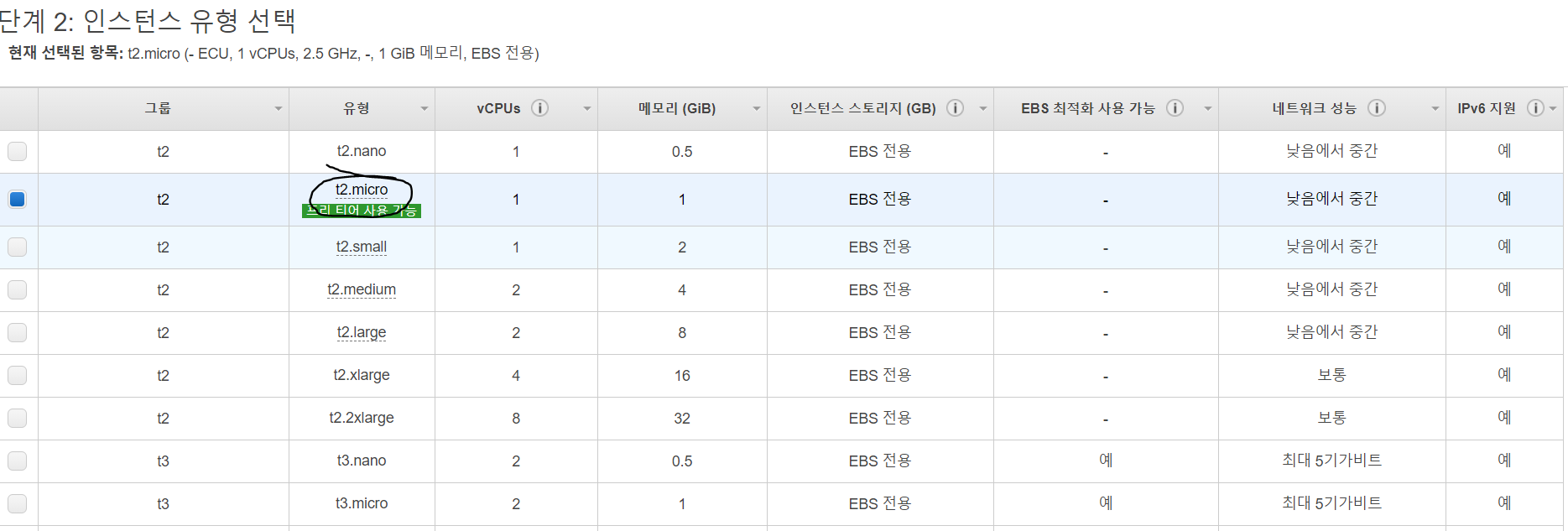This screenshot has height=531, width=1568.
Task: Toggle the selected t2.micro row checkbox
Action: click(x=17, y=199)
